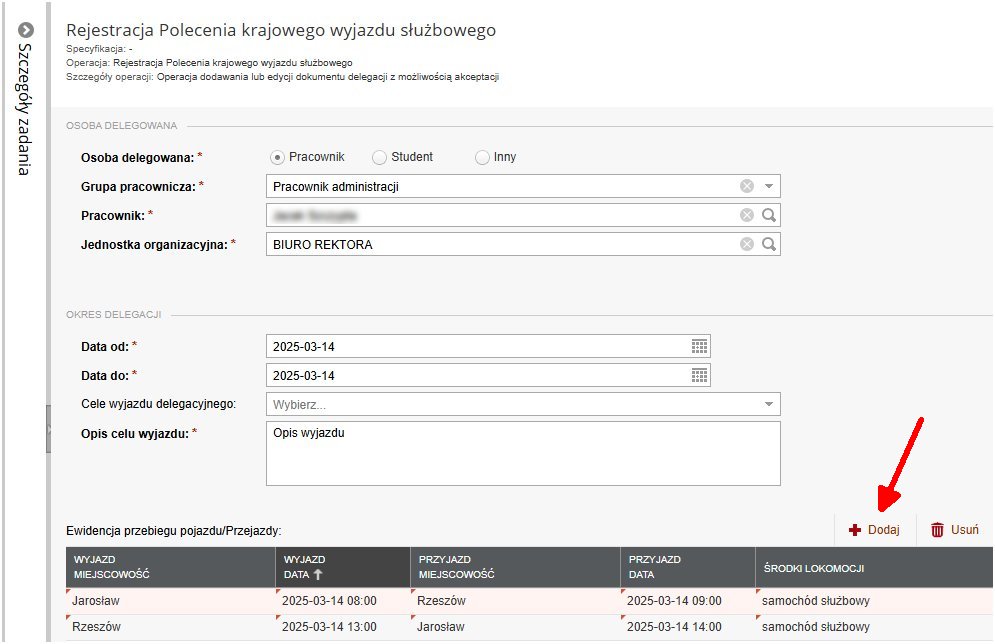
Task: Open calendar for Data od
Action: [699, 346]
